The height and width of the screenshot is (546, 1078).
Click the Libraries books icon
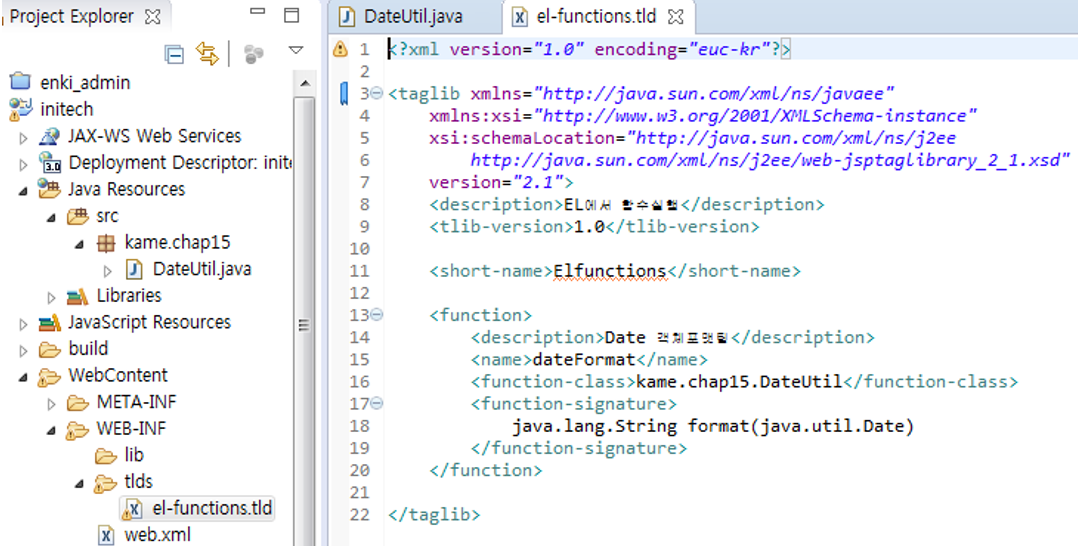point(78,296)
